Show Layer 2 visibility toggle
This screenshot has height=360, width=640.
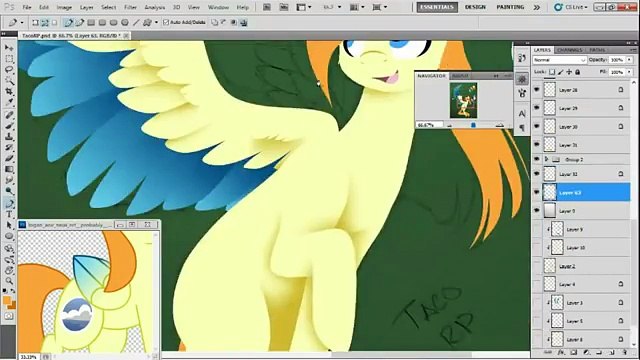[x=537, y=266]
